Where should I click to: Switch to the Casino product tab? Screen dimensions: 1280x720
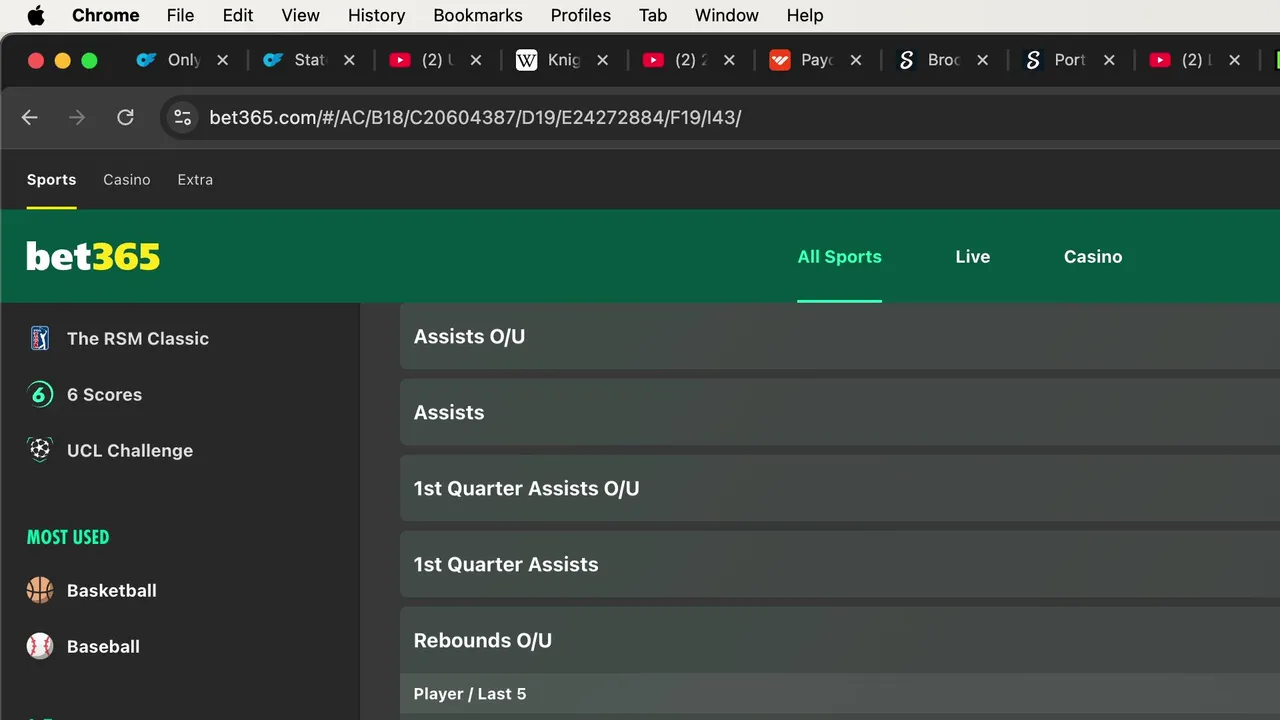coord(127,180)
